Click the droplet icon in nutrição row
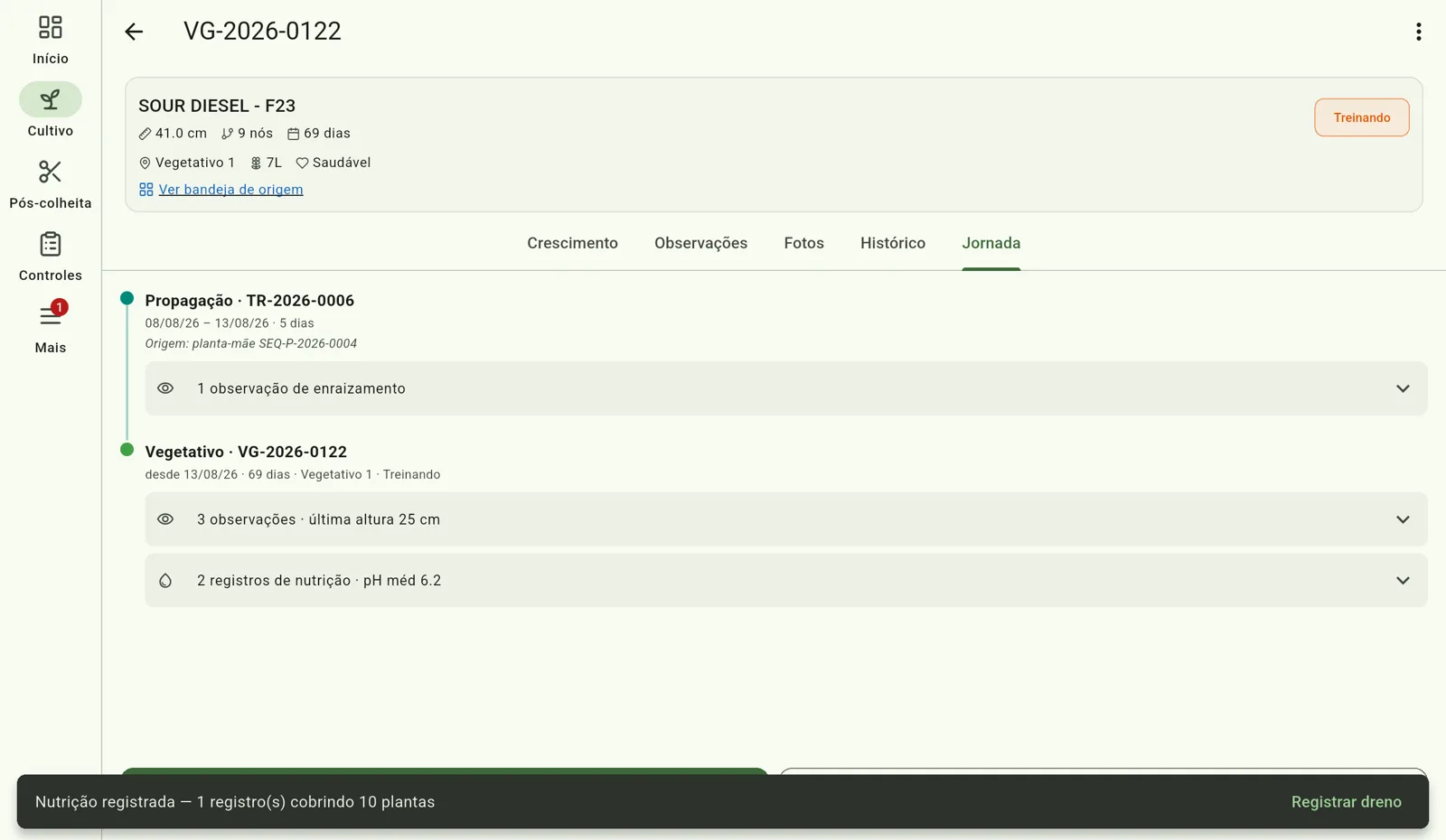Screen dimensions: 1446x840 (x=165, y=581)
